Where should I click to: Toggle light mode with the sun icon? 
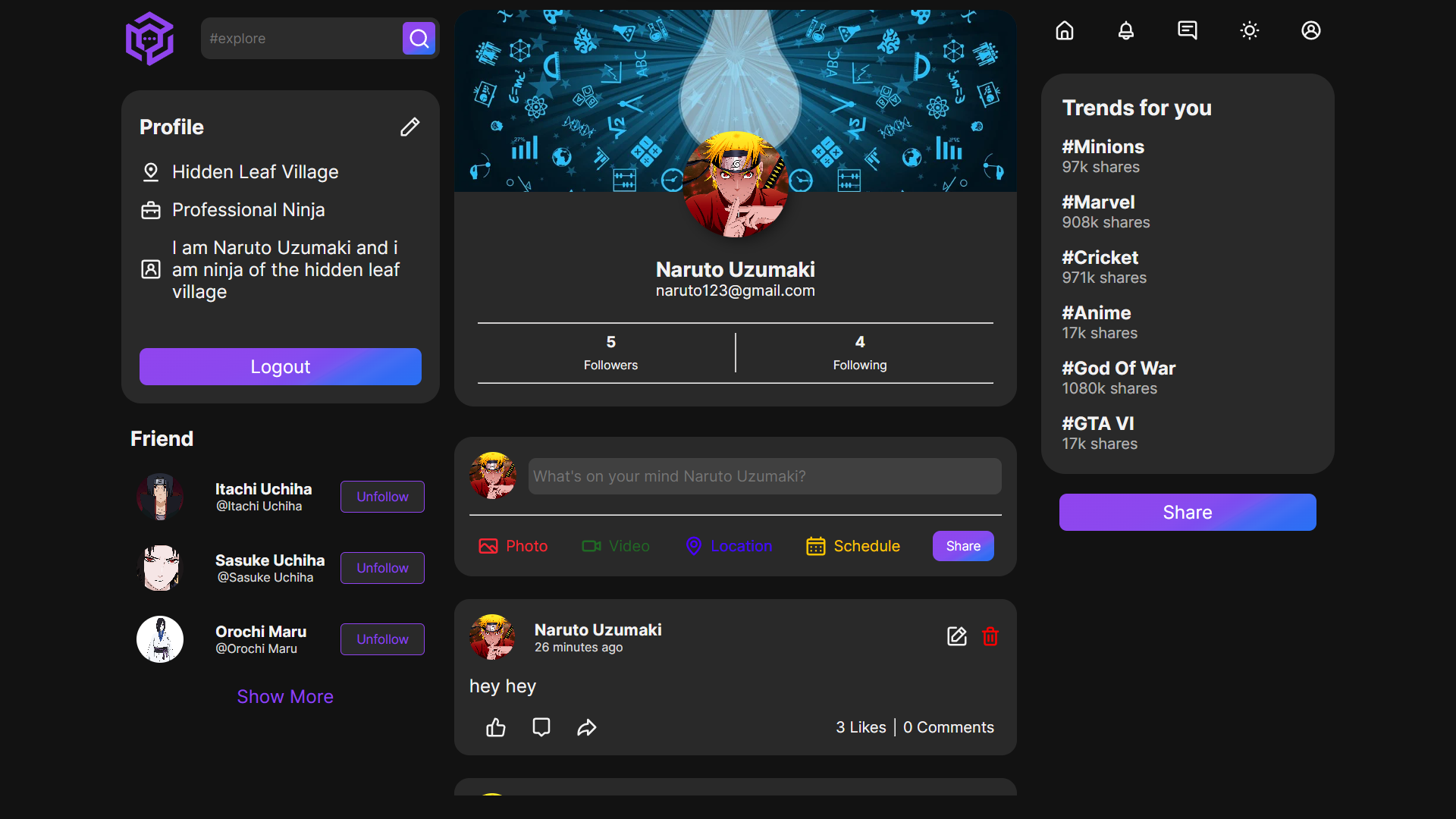[1250, 30]
